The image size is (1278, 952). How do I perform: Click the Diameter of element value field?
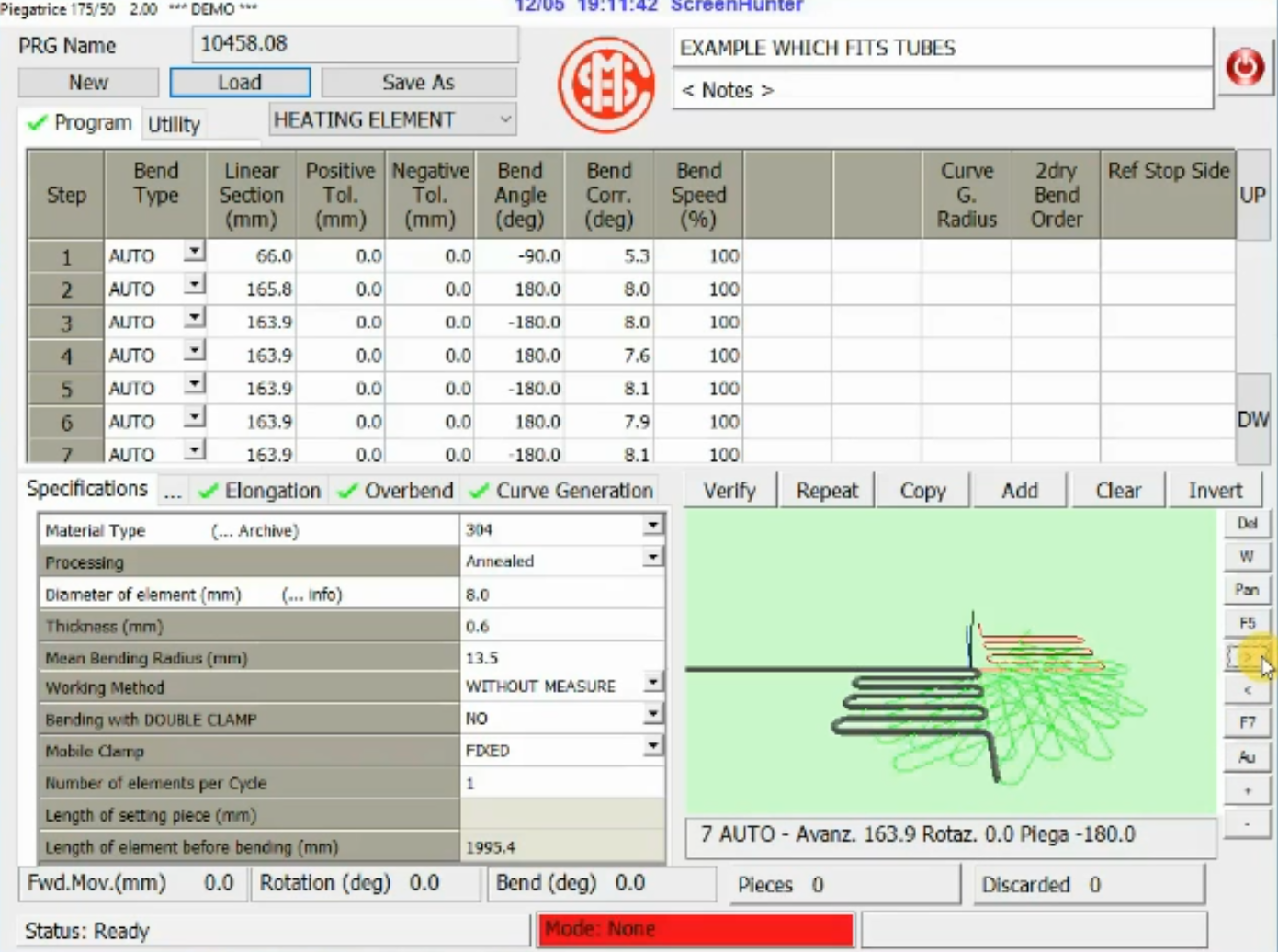[x=560, y=595]
